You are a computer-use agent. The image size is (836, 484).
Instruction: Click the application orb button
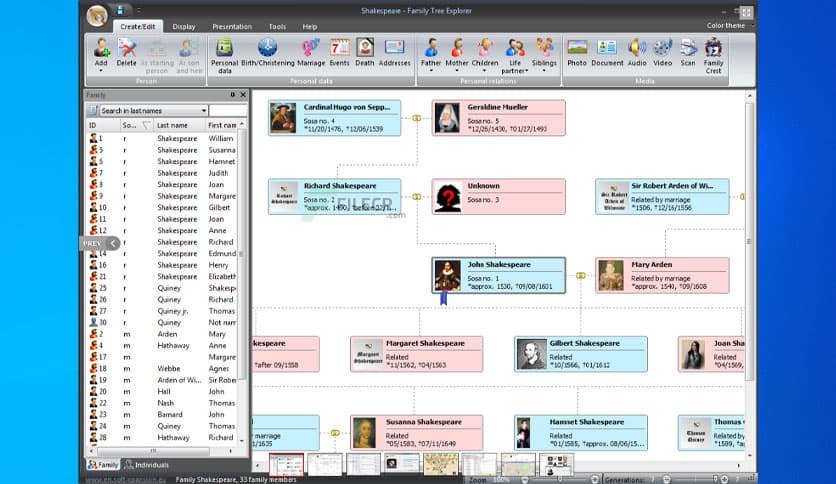tap(97, 15)
